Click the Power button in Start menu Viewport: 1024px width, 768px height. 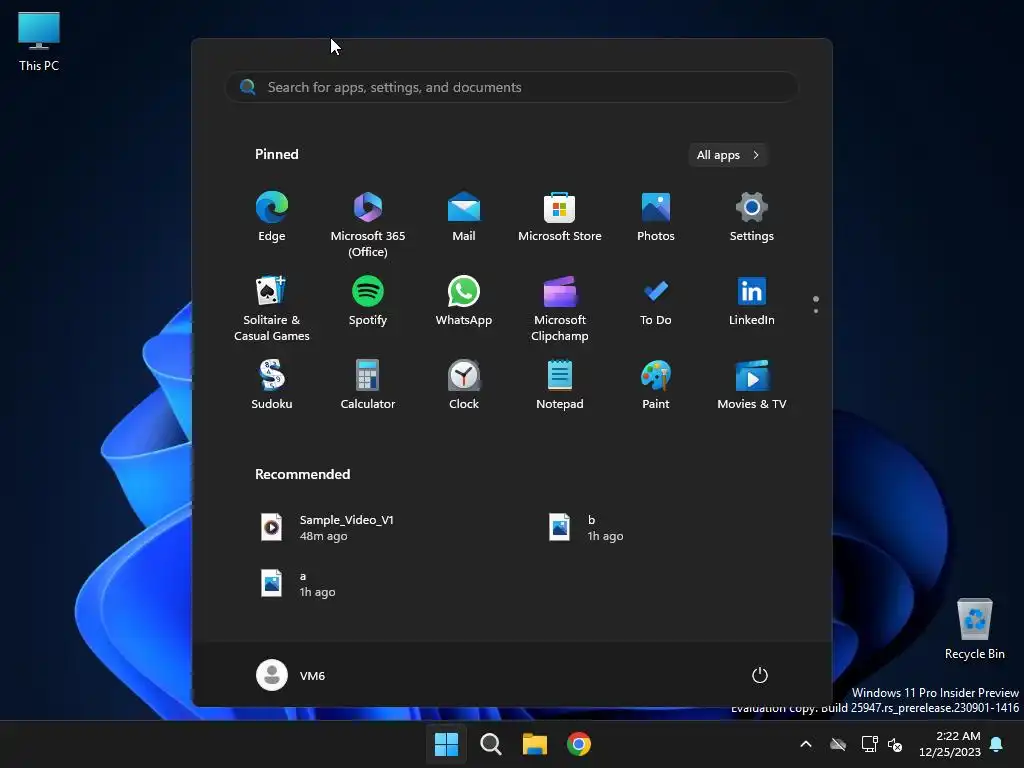760,675
